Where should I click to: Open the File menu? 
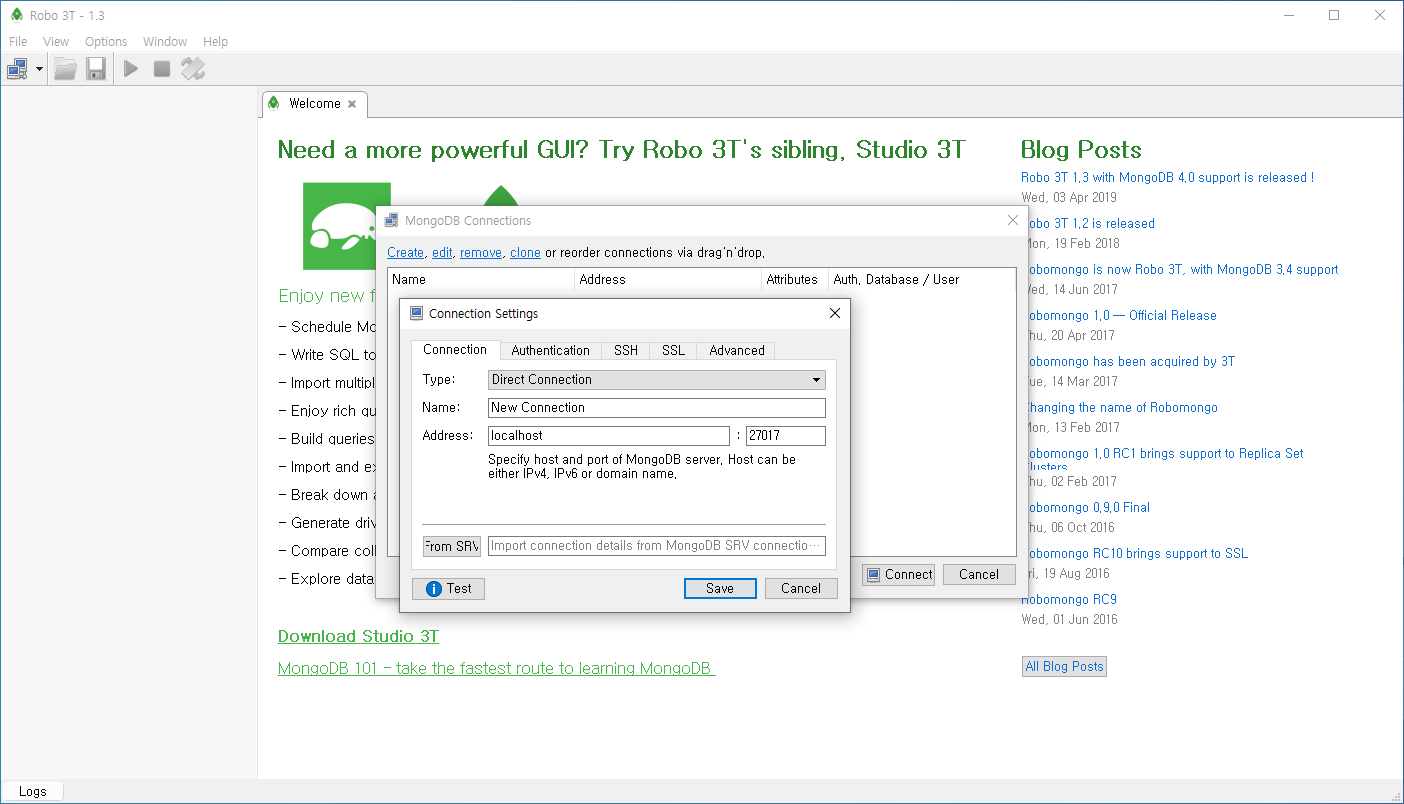(18, 41)
